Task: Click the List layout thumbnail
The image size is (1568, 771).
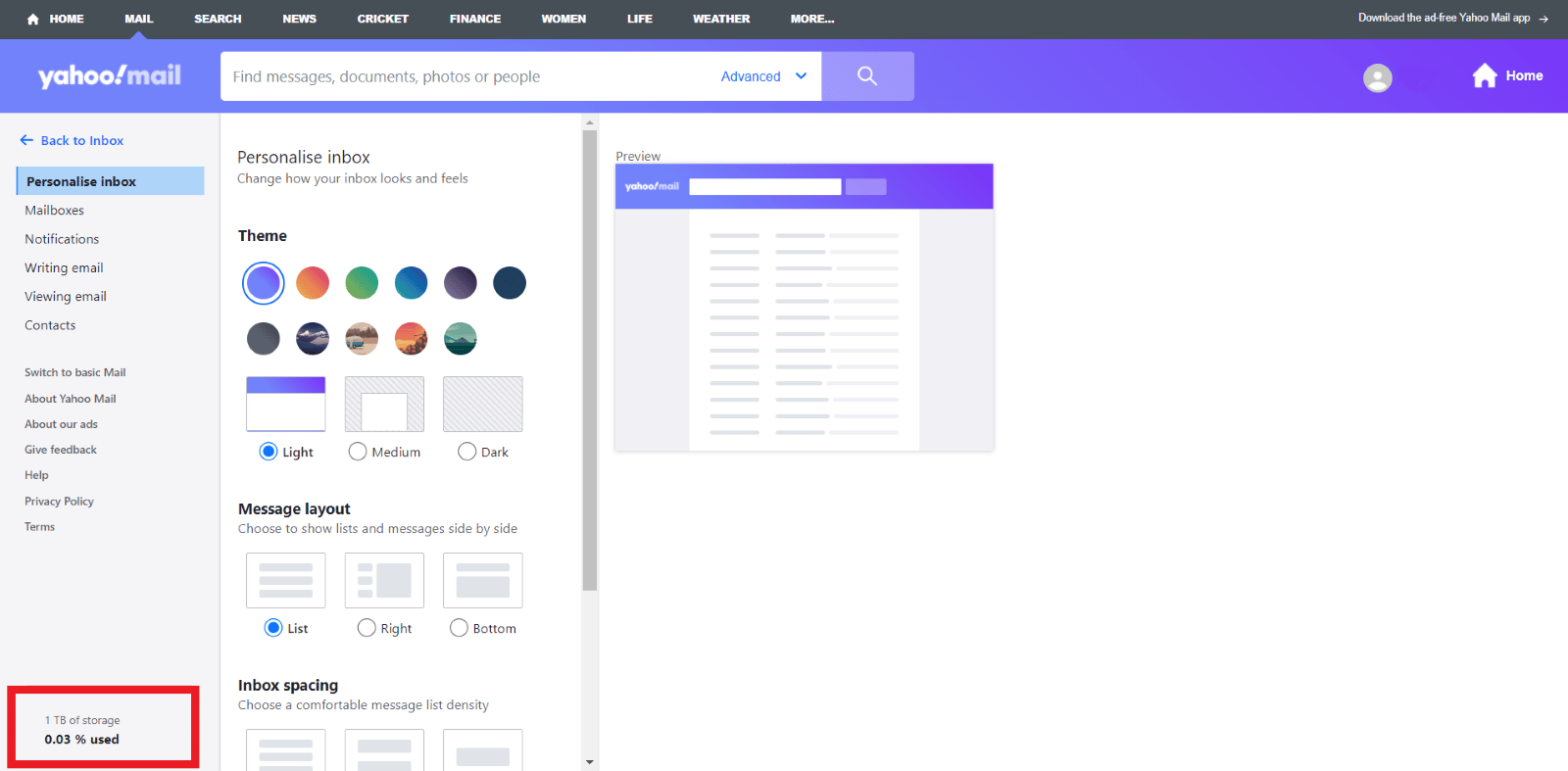Action: (x=286, y=580)
